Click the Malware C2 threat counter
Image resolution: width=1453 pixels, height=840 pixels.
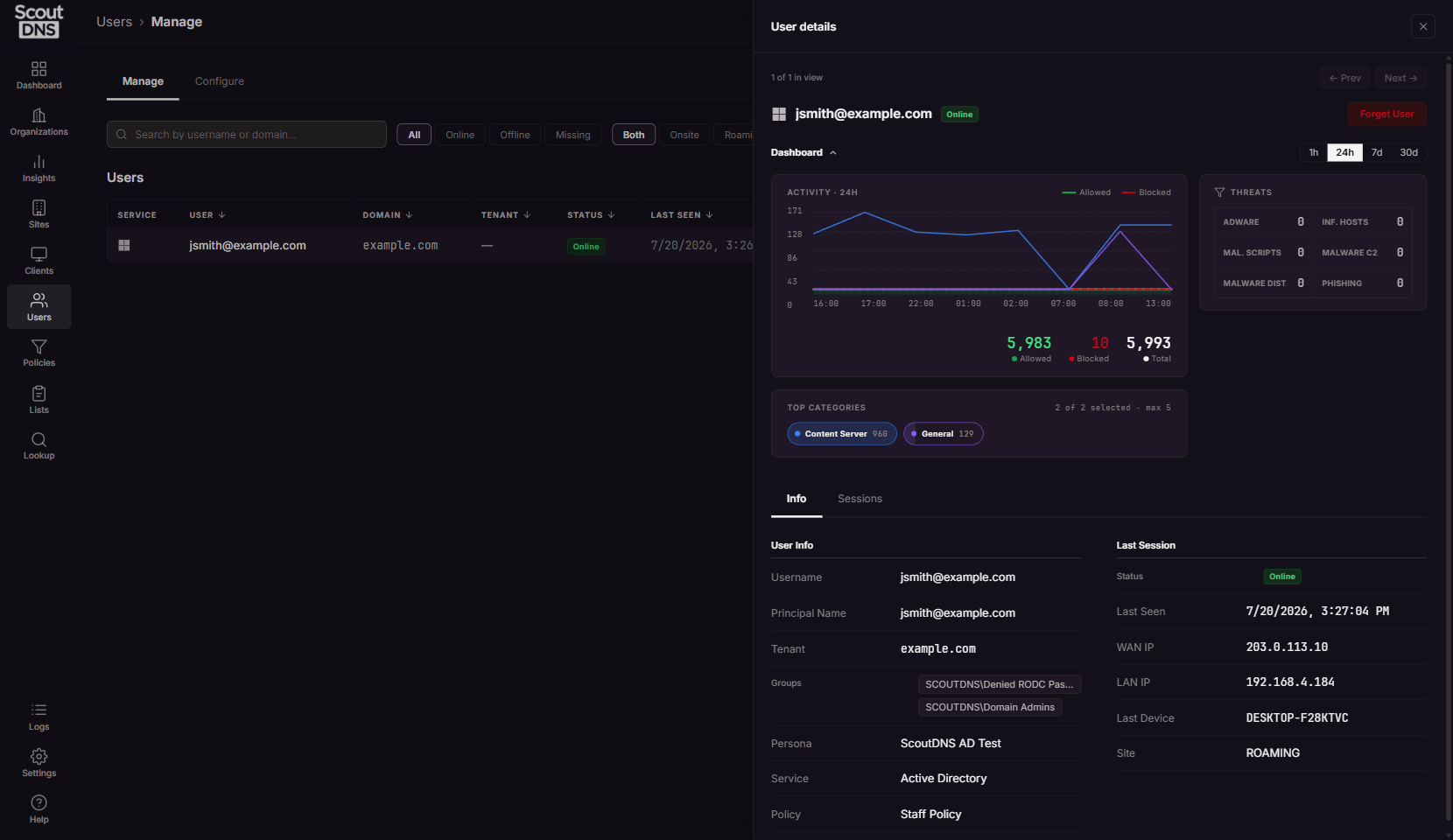click(x=1362, y=253)
